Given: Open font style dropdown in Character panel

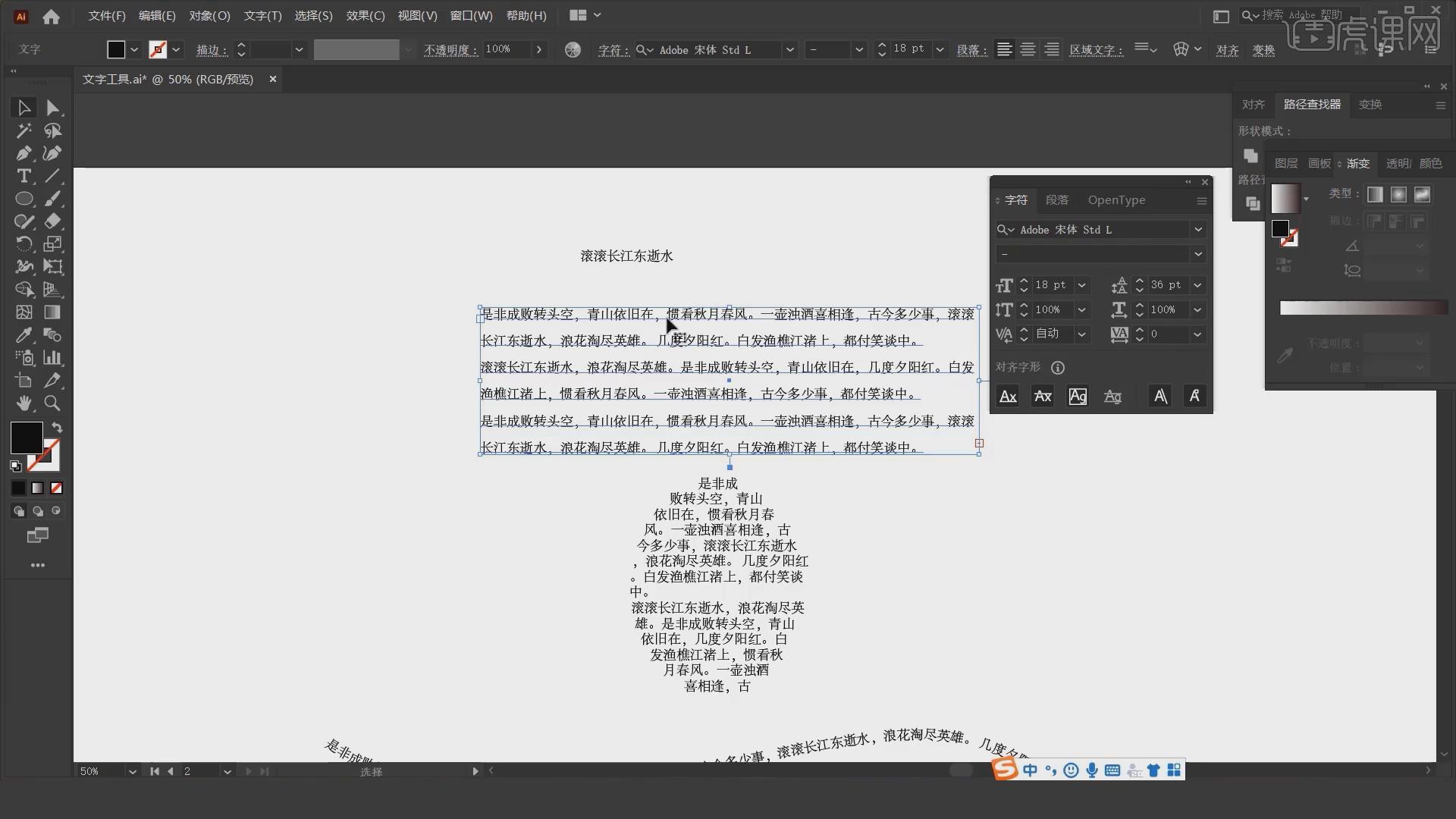Looking at the screenshot, I should [1198, 254].
